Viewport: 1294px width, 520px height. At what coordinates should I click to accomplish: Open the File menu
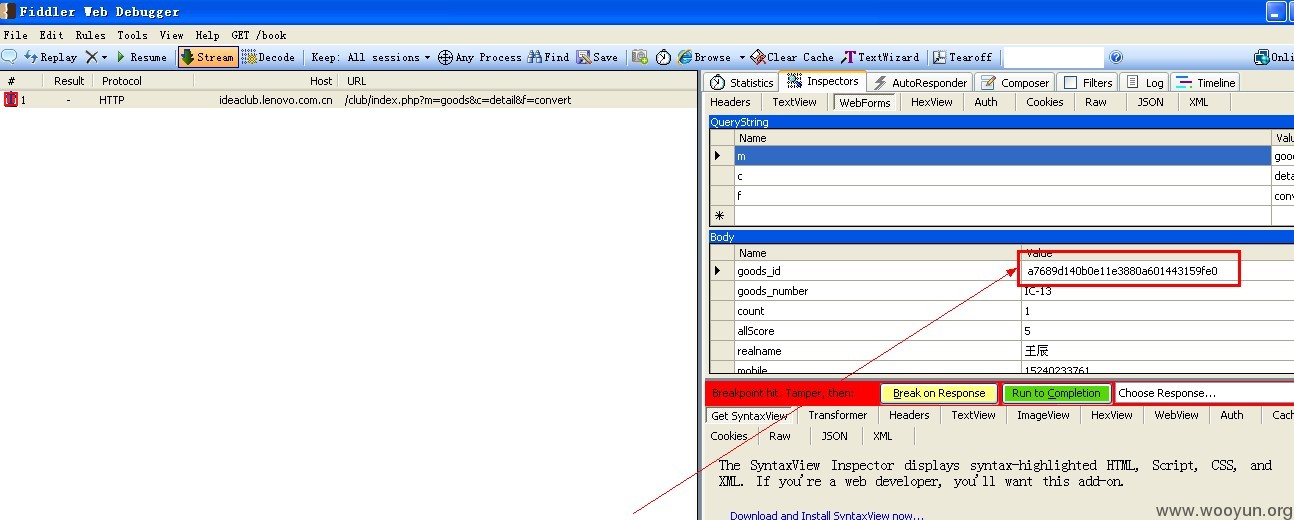(x=15, y=35)
